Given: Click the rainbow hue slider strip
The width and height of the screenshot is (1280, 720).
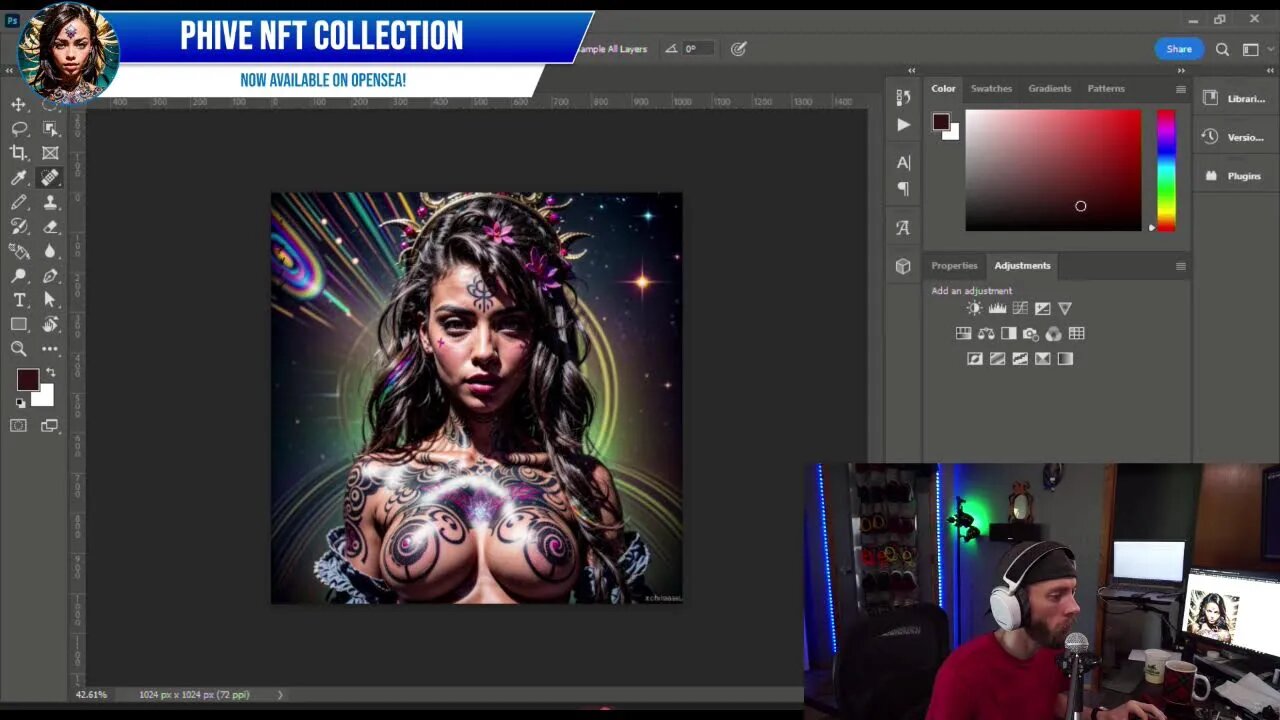Looking at the screenshot, I should [x=1166, y=170].
